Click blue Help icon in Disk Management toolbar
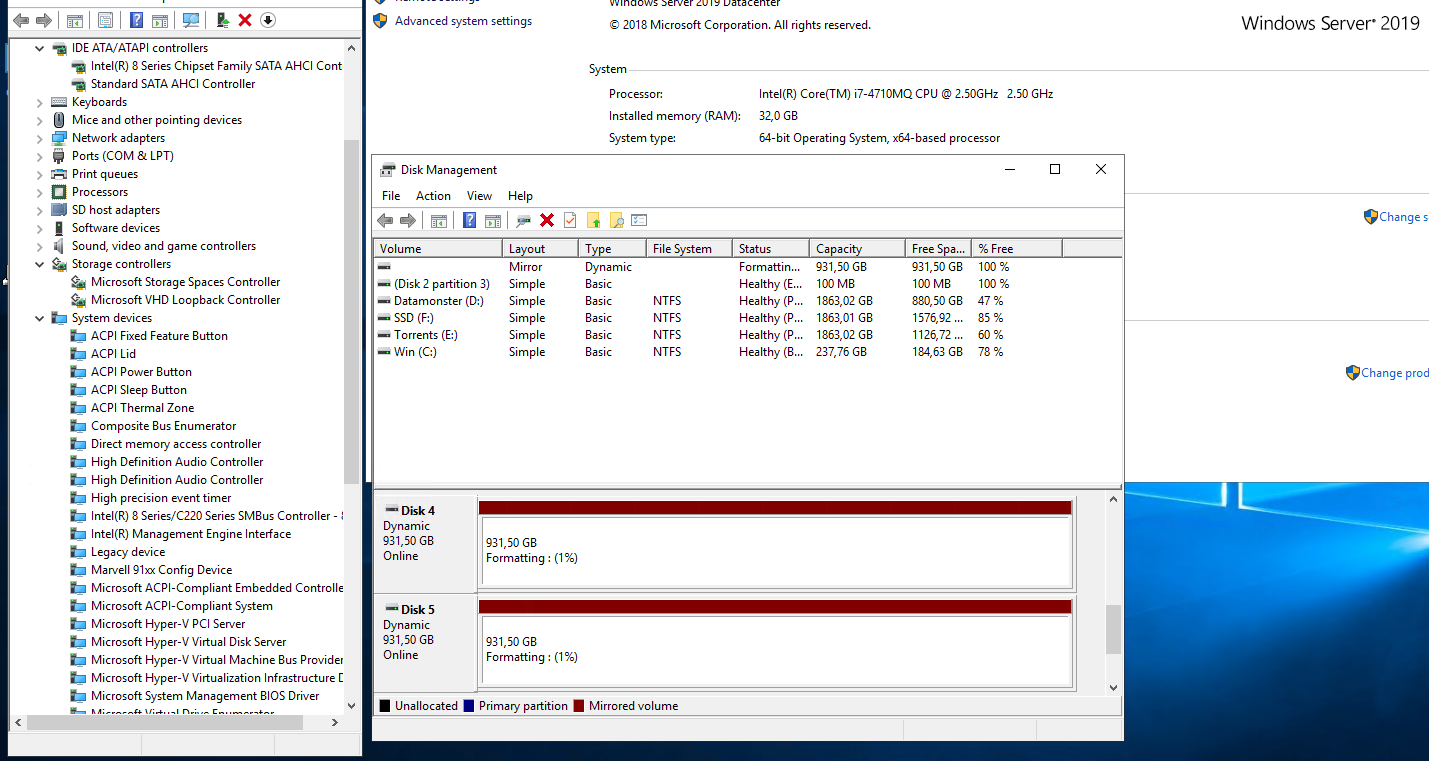This screenshot has width=1429, height=761. pos(469,220)
